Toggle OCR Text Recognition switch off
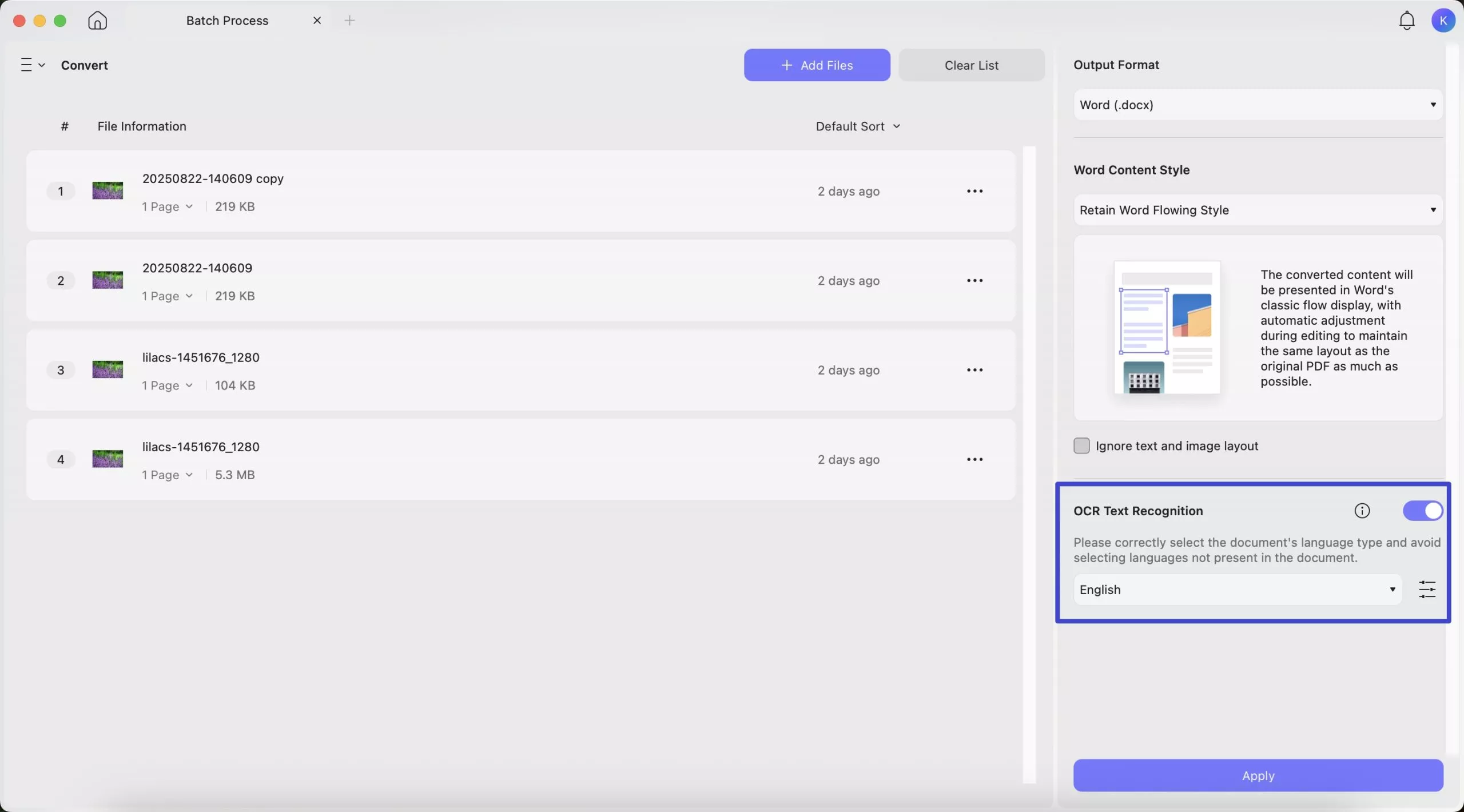 [x=1422, y=511]
